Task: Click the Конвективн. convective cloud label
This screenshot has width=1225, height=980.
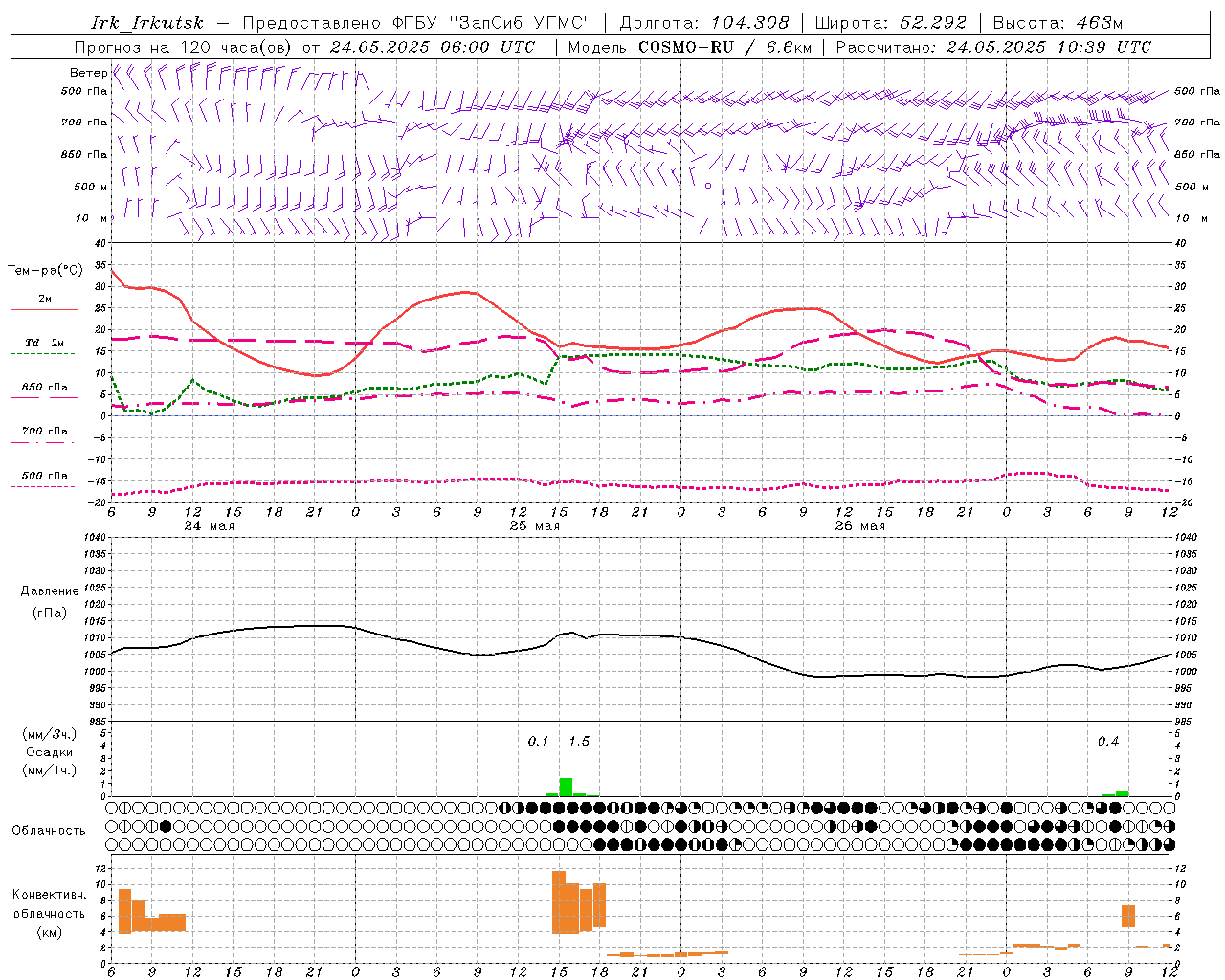Action: tap(50, 895)
